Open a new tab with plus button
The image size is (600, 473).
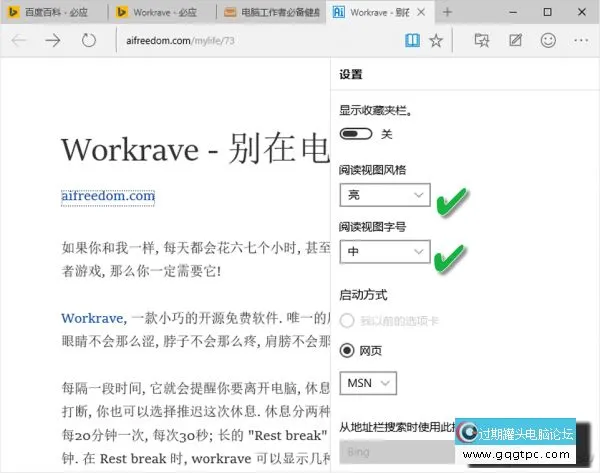point(447,12)
